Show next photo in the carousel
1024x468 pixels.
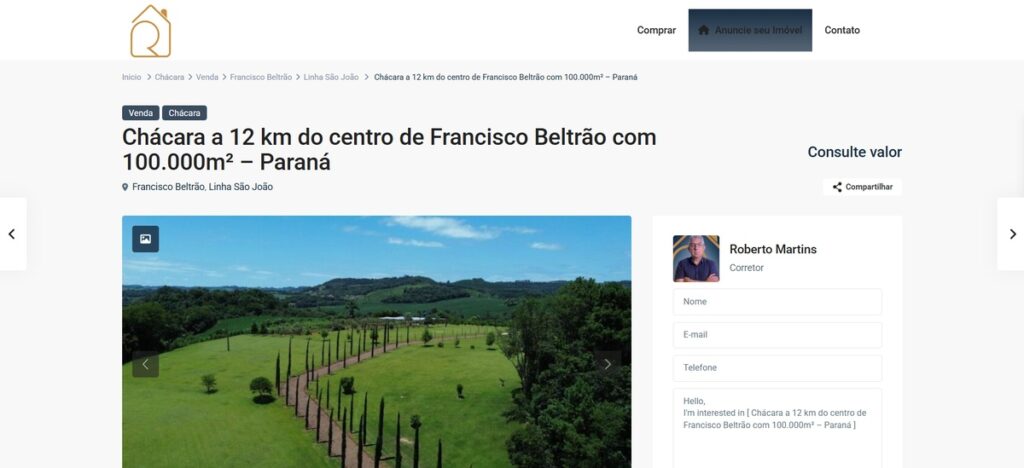click(607, 364)
